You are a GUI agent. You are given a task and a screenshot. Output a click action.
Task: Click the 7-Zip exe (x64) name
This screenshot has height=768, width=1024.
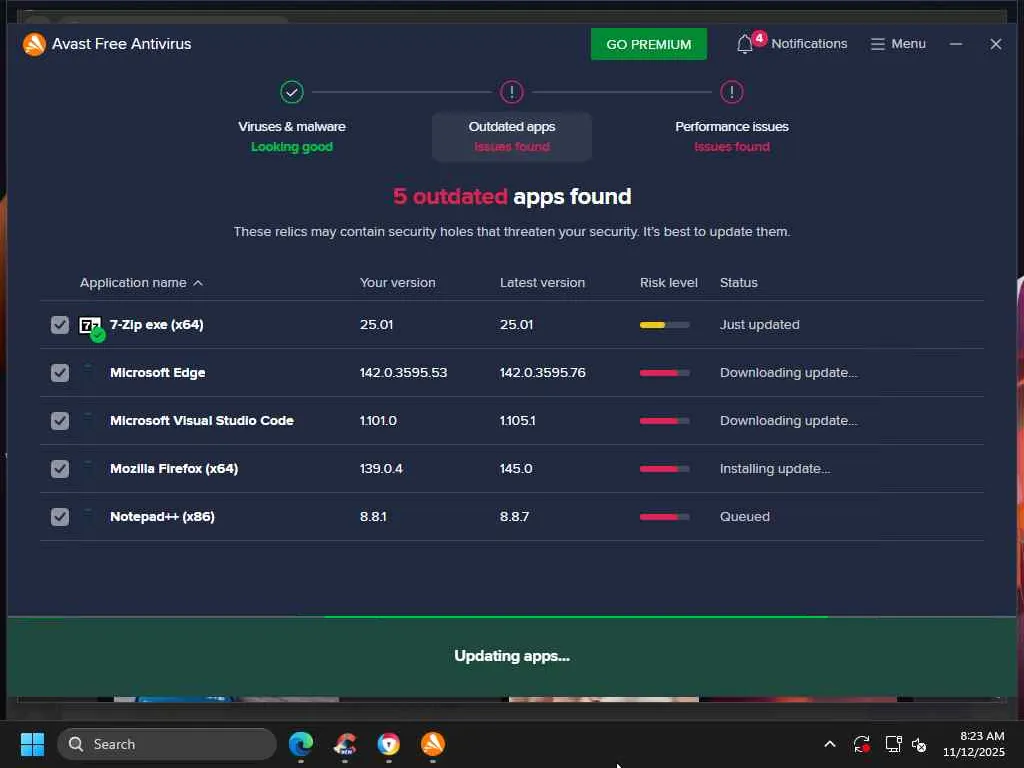point(157,325)
